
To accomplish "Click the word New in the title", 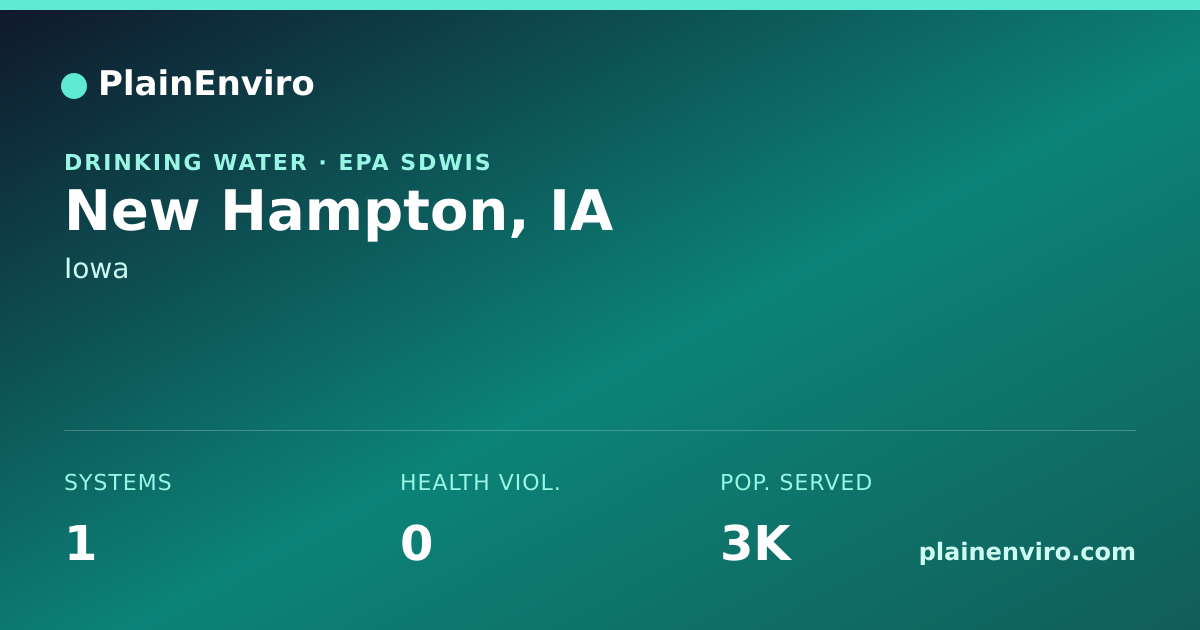I will point(132,212).
